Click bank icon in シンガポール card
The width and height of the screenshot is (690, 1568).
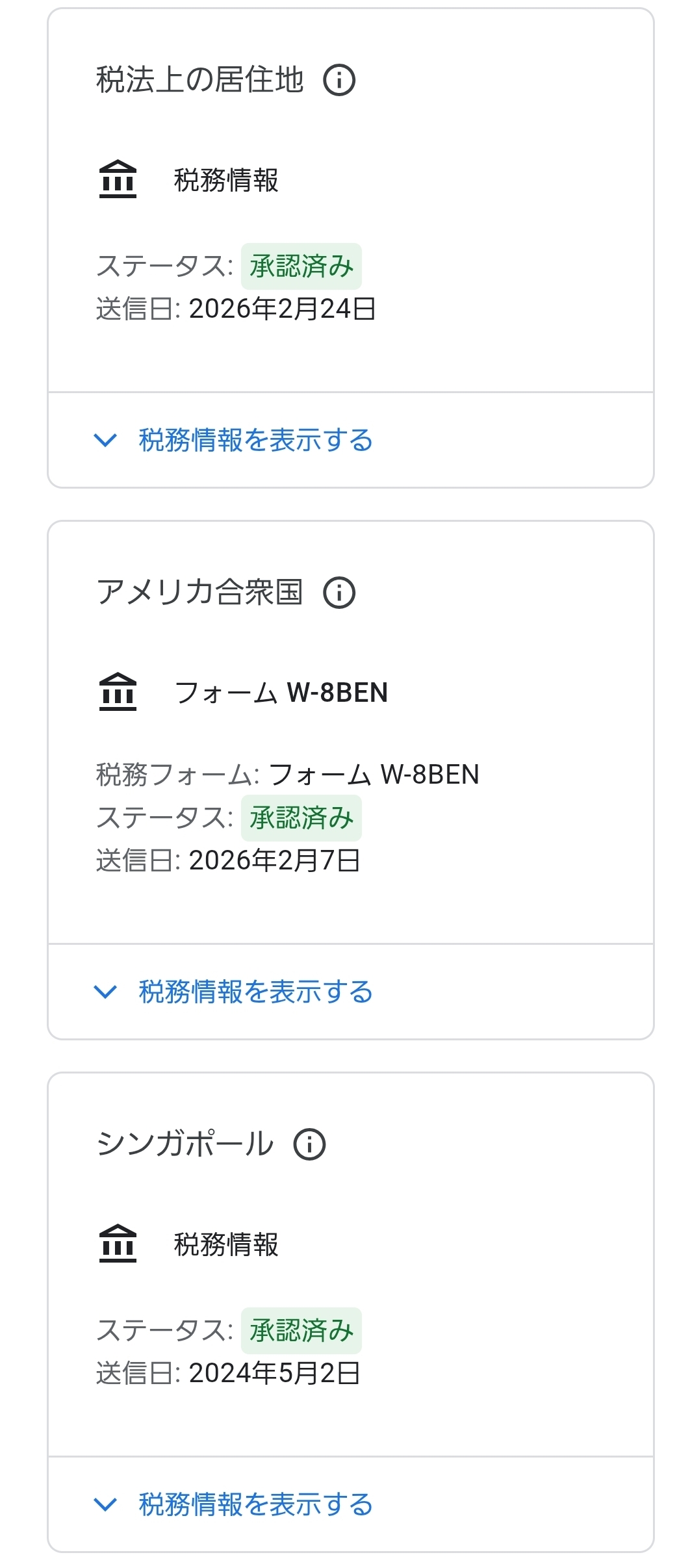coord(118,1244)
